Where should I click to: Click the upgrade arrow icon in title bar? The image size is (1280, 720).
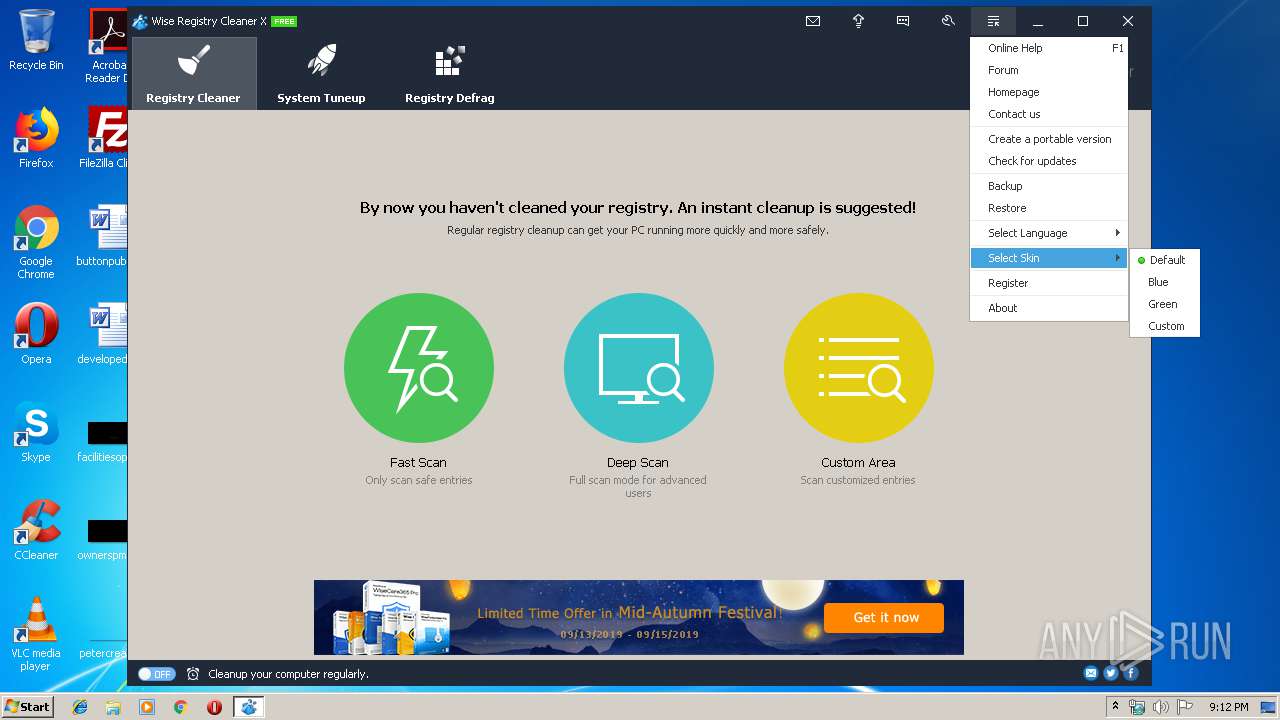858,21
